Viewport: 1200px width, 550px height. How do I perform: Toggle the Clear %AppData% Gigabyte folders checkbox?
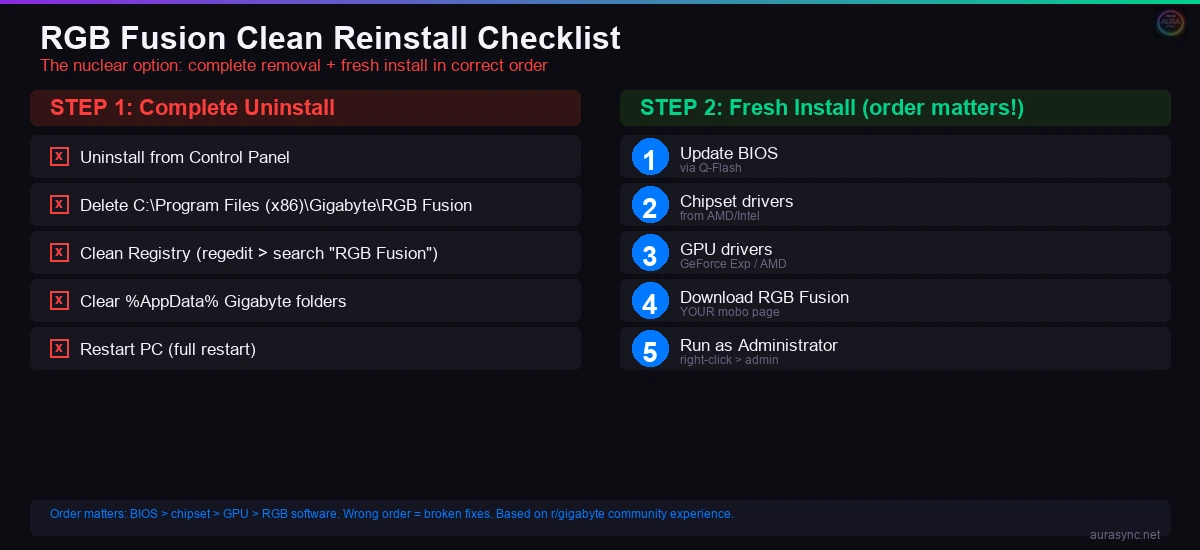tap(60, 301)
